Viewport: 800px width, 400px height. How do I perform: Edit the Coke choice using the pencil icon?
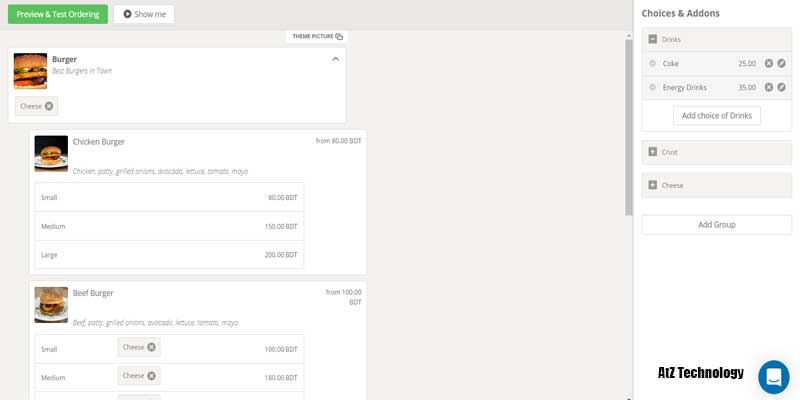(781, 63)
